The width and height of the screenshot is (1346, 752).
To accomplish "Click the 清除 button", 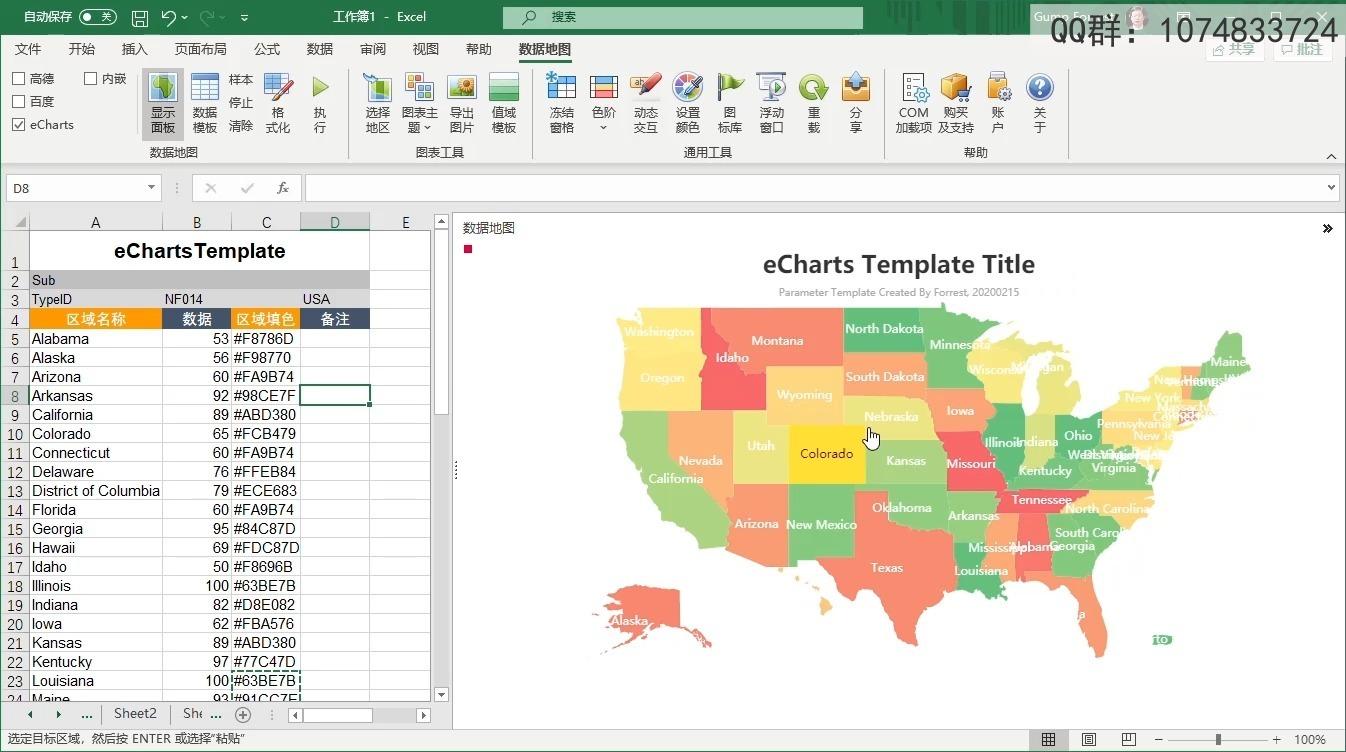I will [241, 126].
